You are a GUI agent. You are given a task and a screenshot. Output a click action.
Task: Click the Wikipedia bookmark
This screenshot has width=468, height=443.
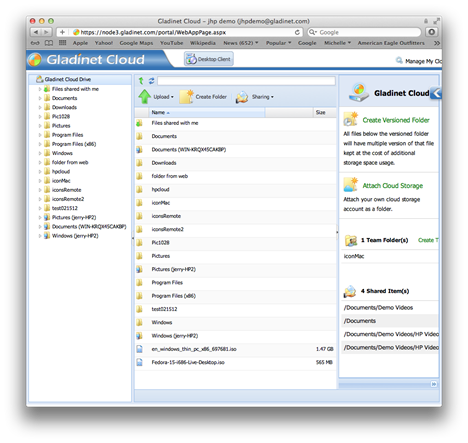point(203,43)
